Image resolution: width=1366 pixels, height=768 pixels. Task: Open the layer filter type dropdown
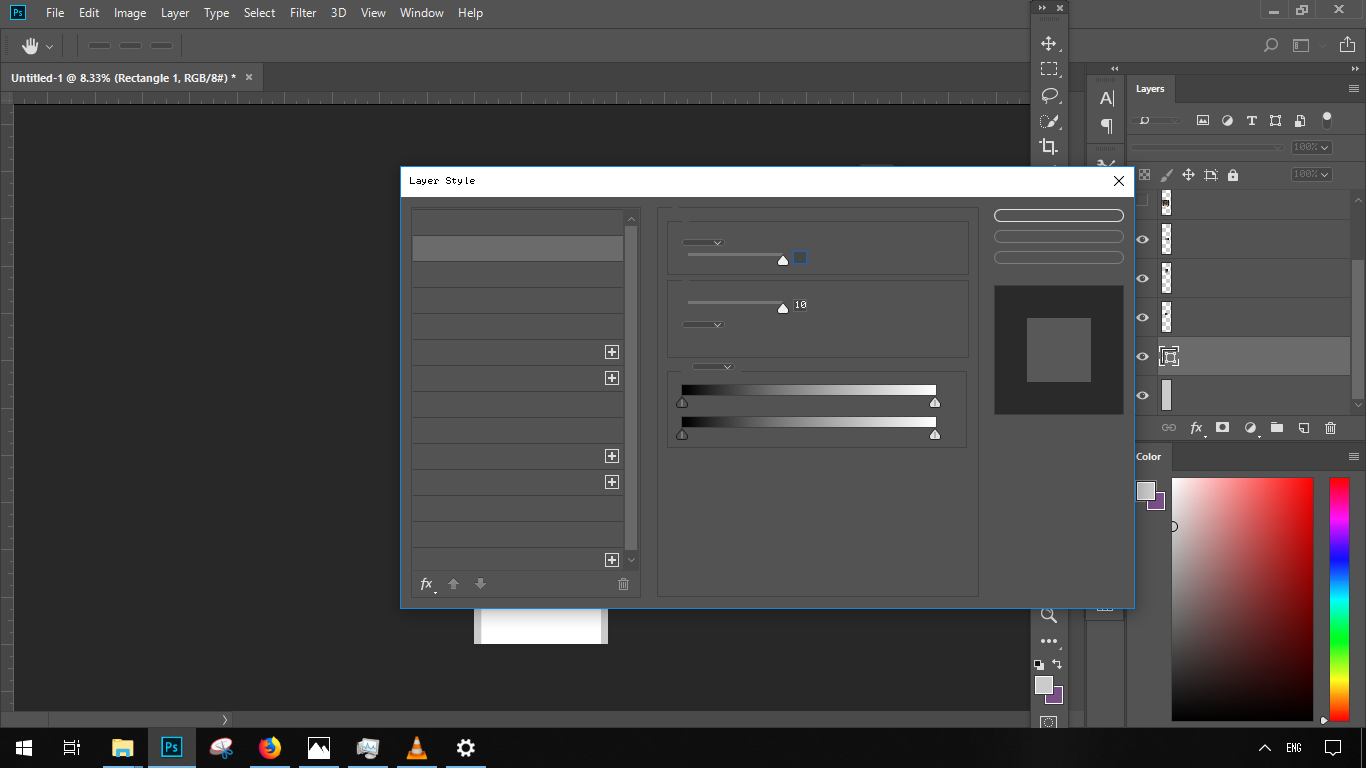(1159, 120)
